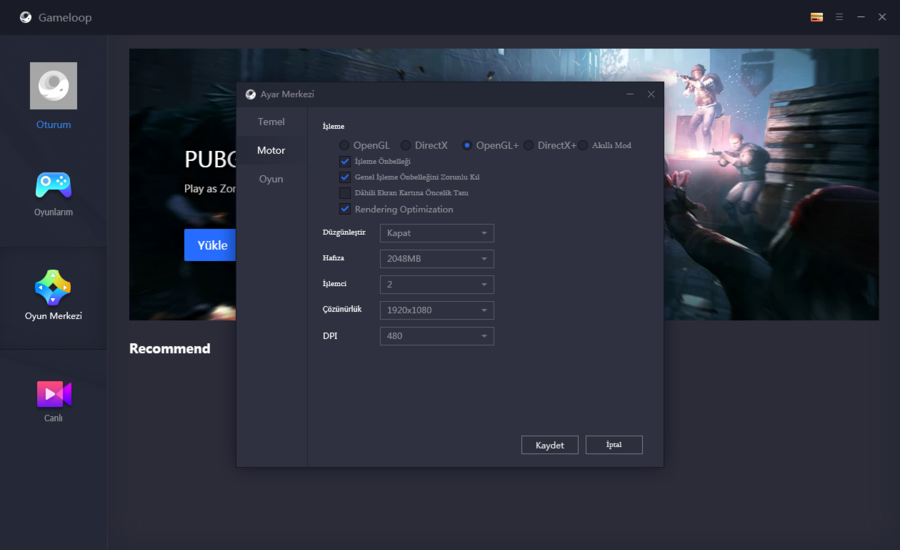900x550 pixels.
Task: Switch to the Temel settings tab
Action: pos(271,122)
